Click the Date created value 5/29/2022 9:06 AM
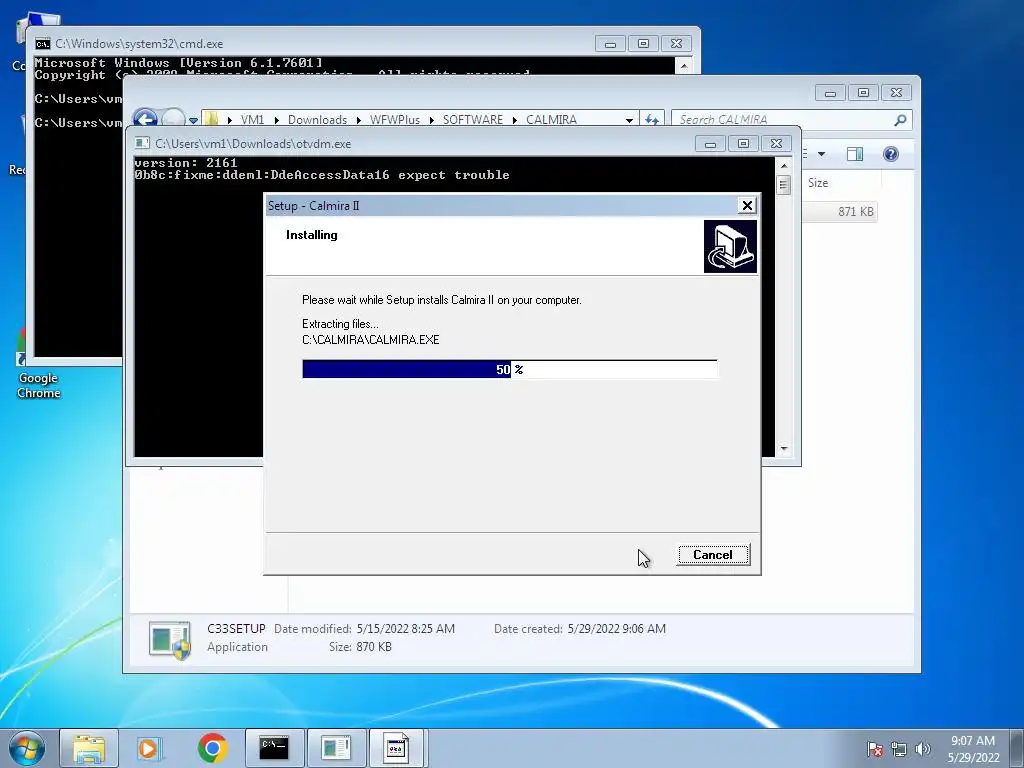Image resolution: width=1024 pixels, height=768 pixels. tap(616, 628)
